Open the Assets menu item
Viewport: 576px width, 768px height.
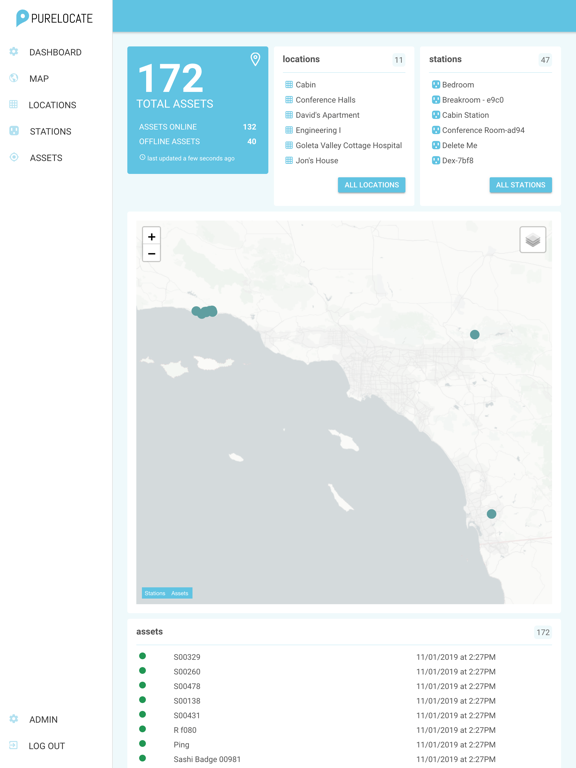46,158
